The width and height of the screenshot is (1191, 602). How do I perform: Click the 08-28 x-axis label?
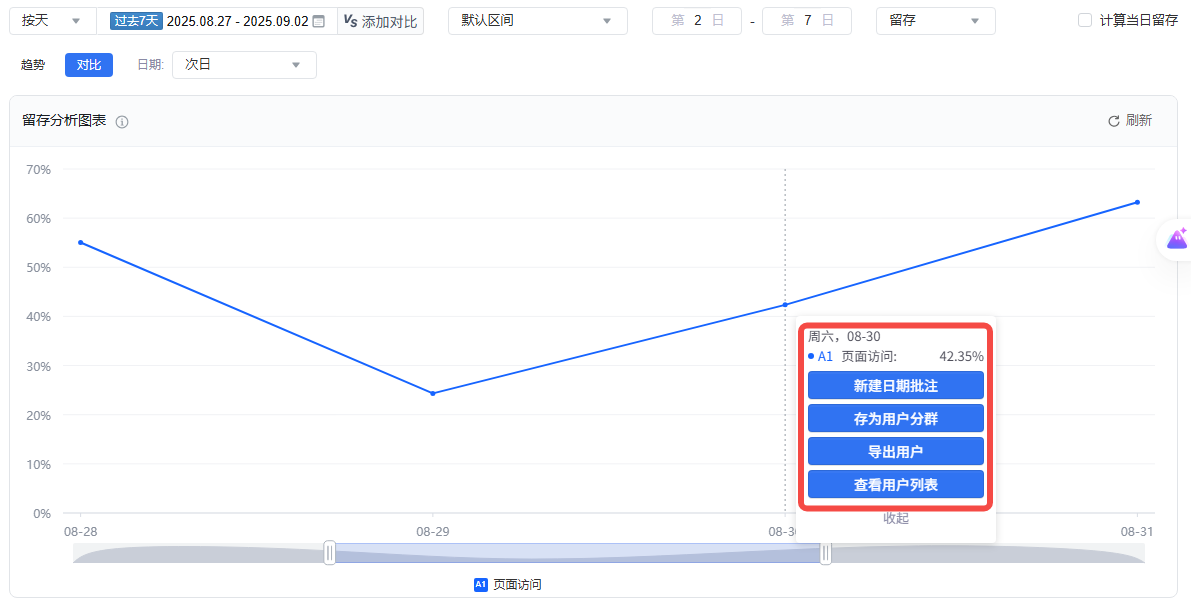pyautogui.click(x=80, y=532)
